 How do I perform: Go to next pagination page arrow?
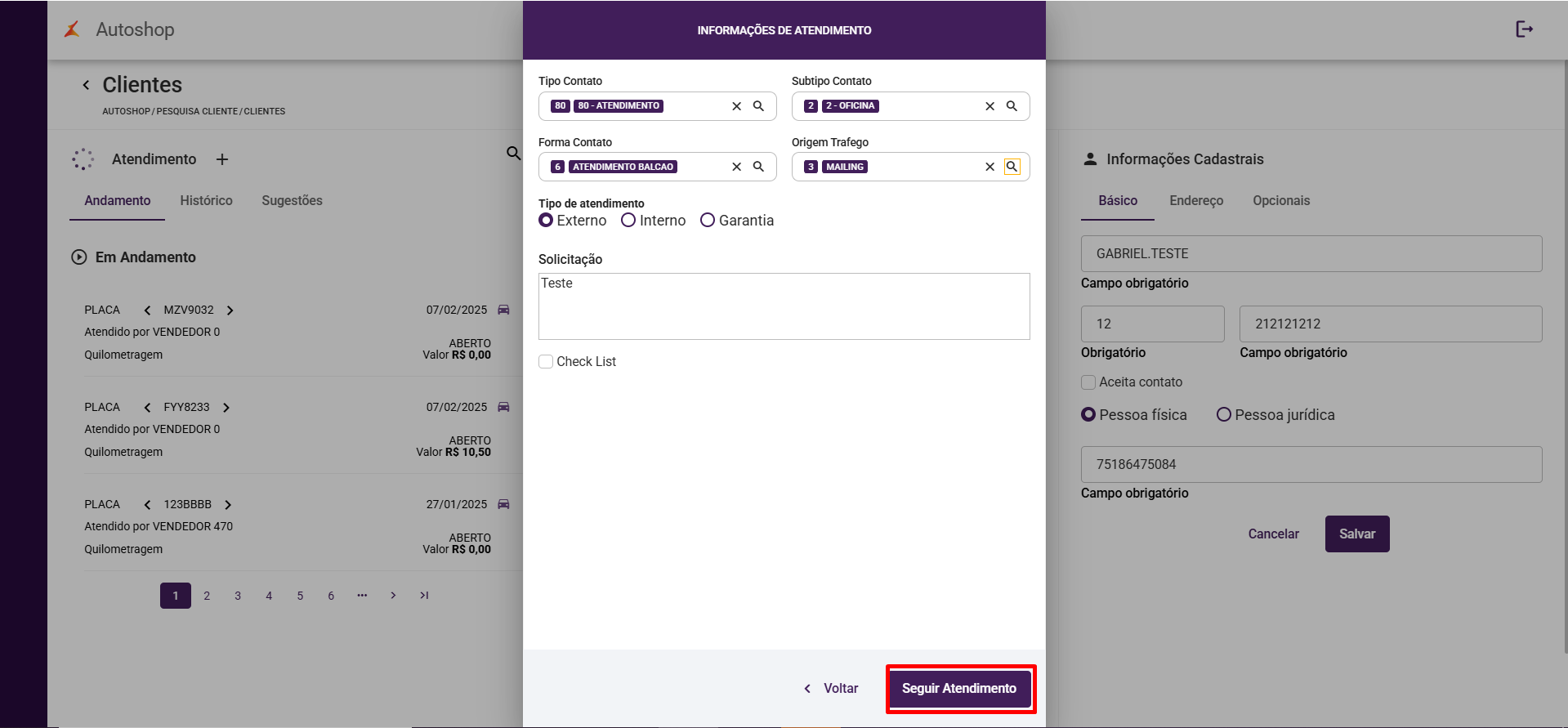(393, 596)
